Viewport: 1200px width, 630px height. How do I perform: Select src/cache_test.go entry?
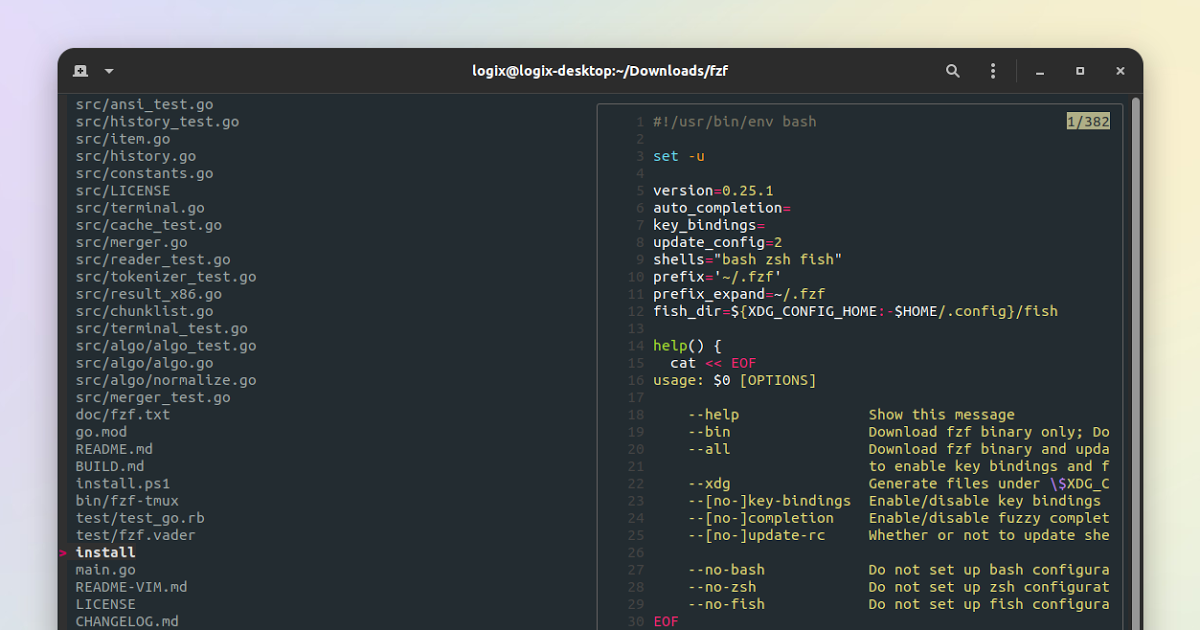[149, 225]
